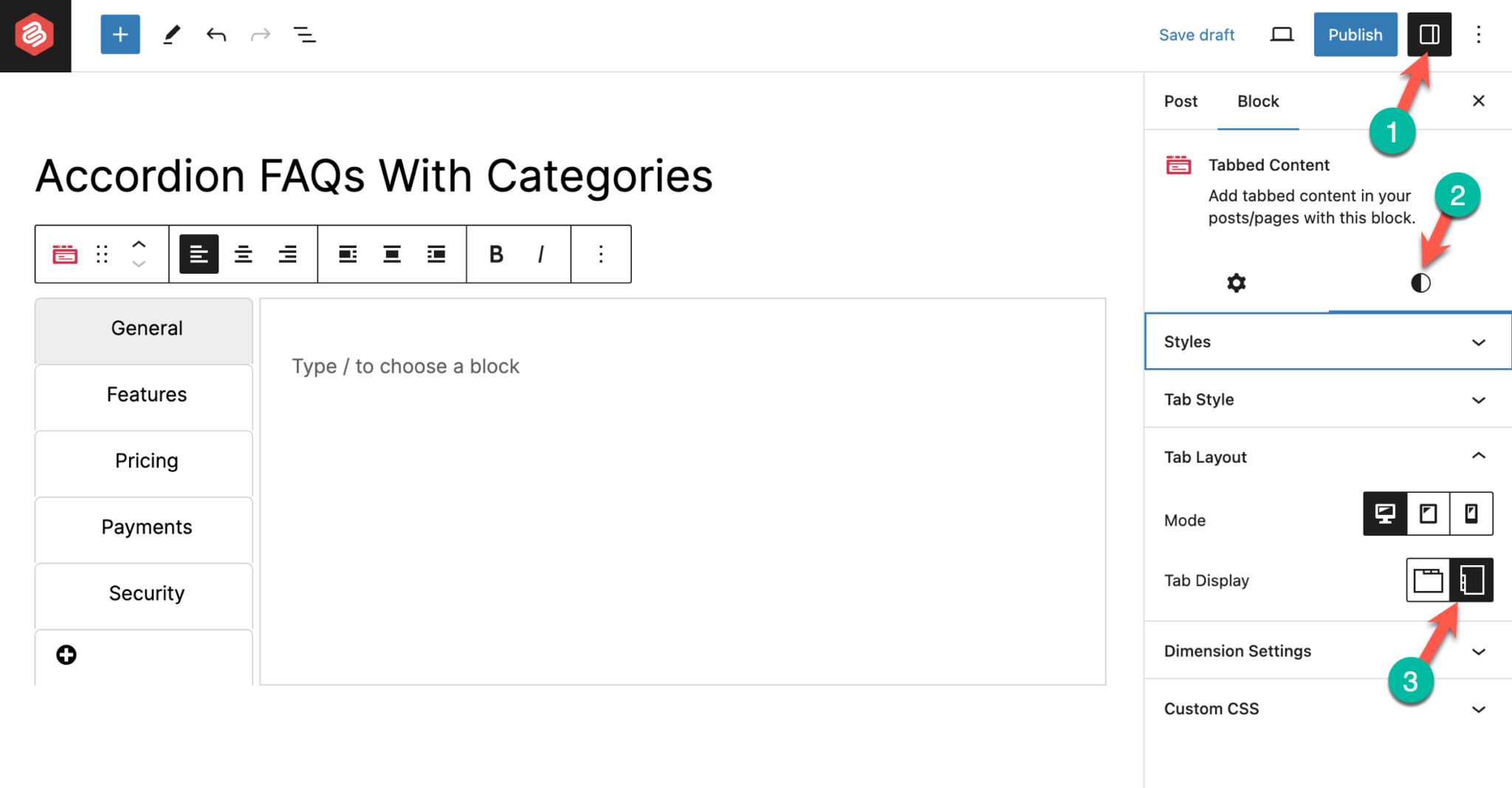The width and height of the screenshot is (1512, 788).
Task: Click the Publish button
Action: coord(1355,34)
